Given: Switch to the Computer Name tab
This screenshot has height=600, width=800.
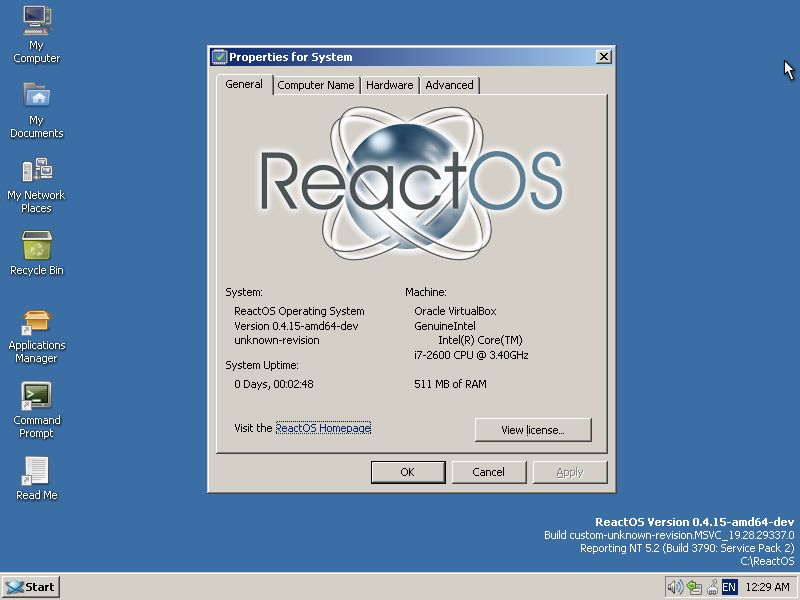Looking at the screenshot, I should pos(316,85).
